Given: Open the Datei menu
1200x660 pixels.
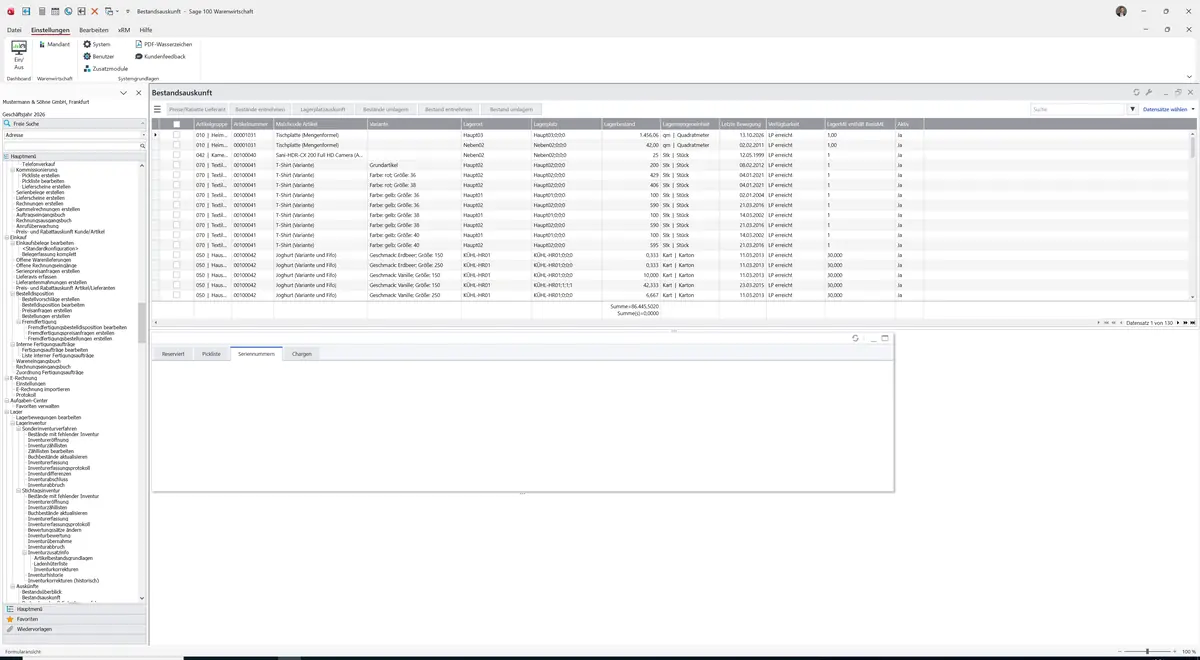Looking at the screenshot, I should (x=14, y=30).
